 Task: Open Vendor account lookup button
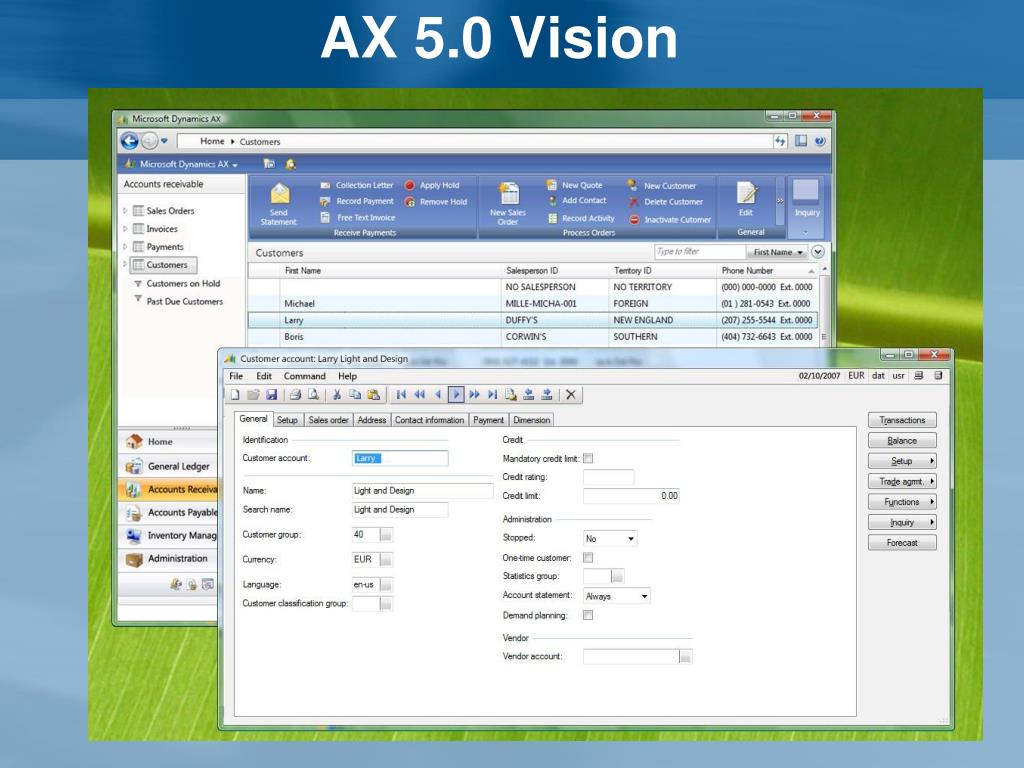click(x=685, y=657)
